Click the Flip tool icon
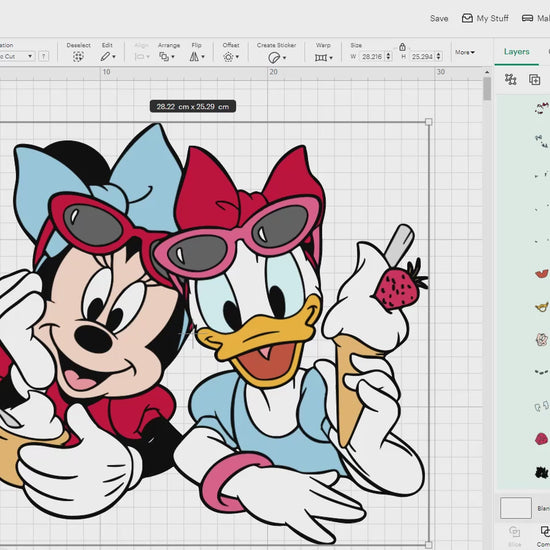This screenshot has height=550, width=550. (194, 56)
